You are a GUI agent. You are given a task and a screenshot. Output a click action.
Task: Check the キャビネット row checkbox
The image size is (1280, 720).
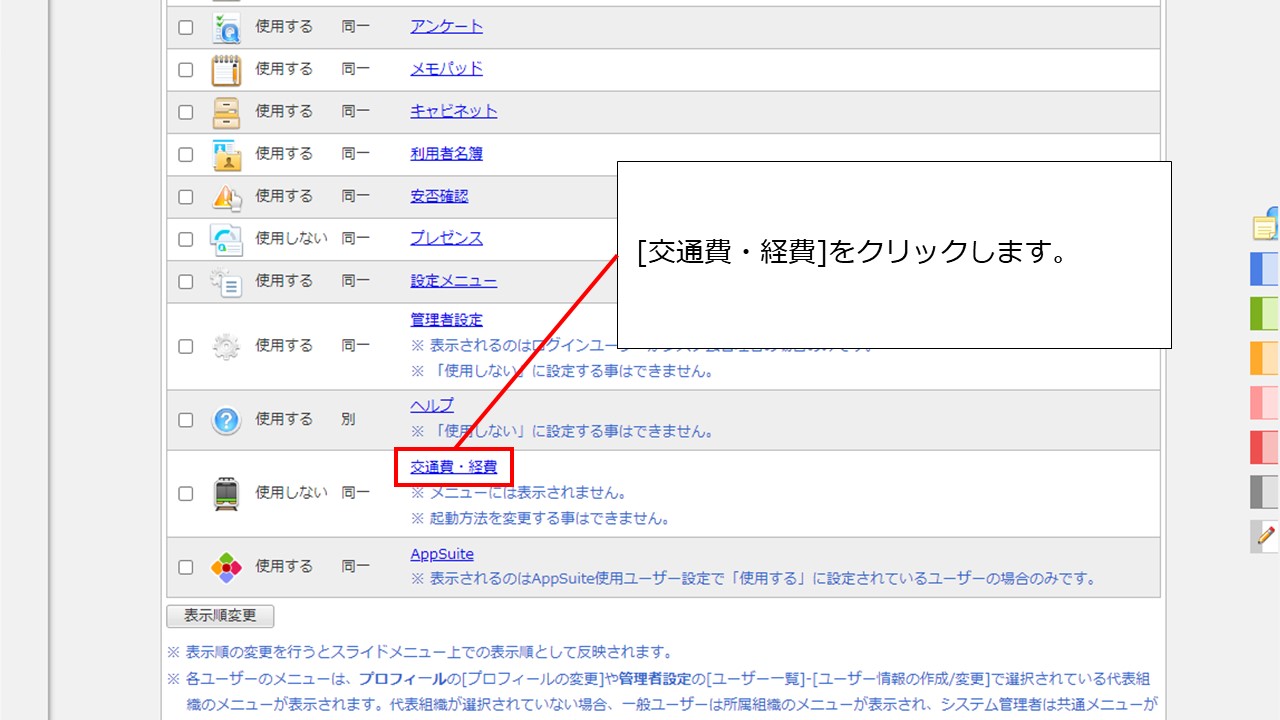185,112
